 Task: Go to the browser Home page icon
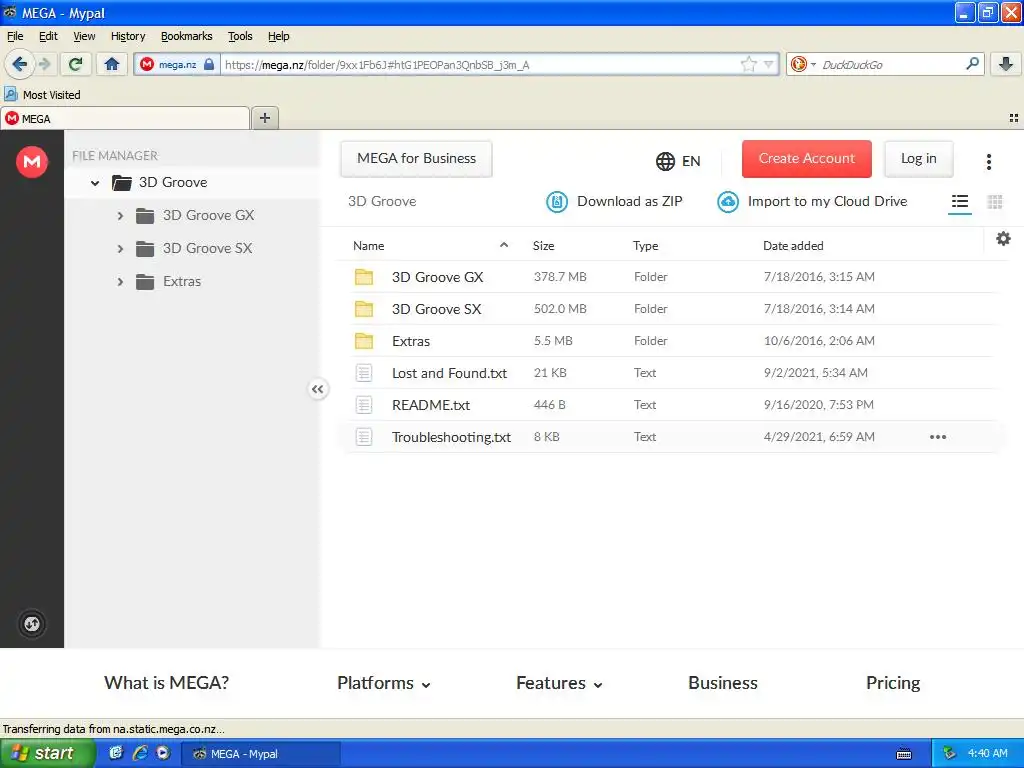[x=112, y=64]
